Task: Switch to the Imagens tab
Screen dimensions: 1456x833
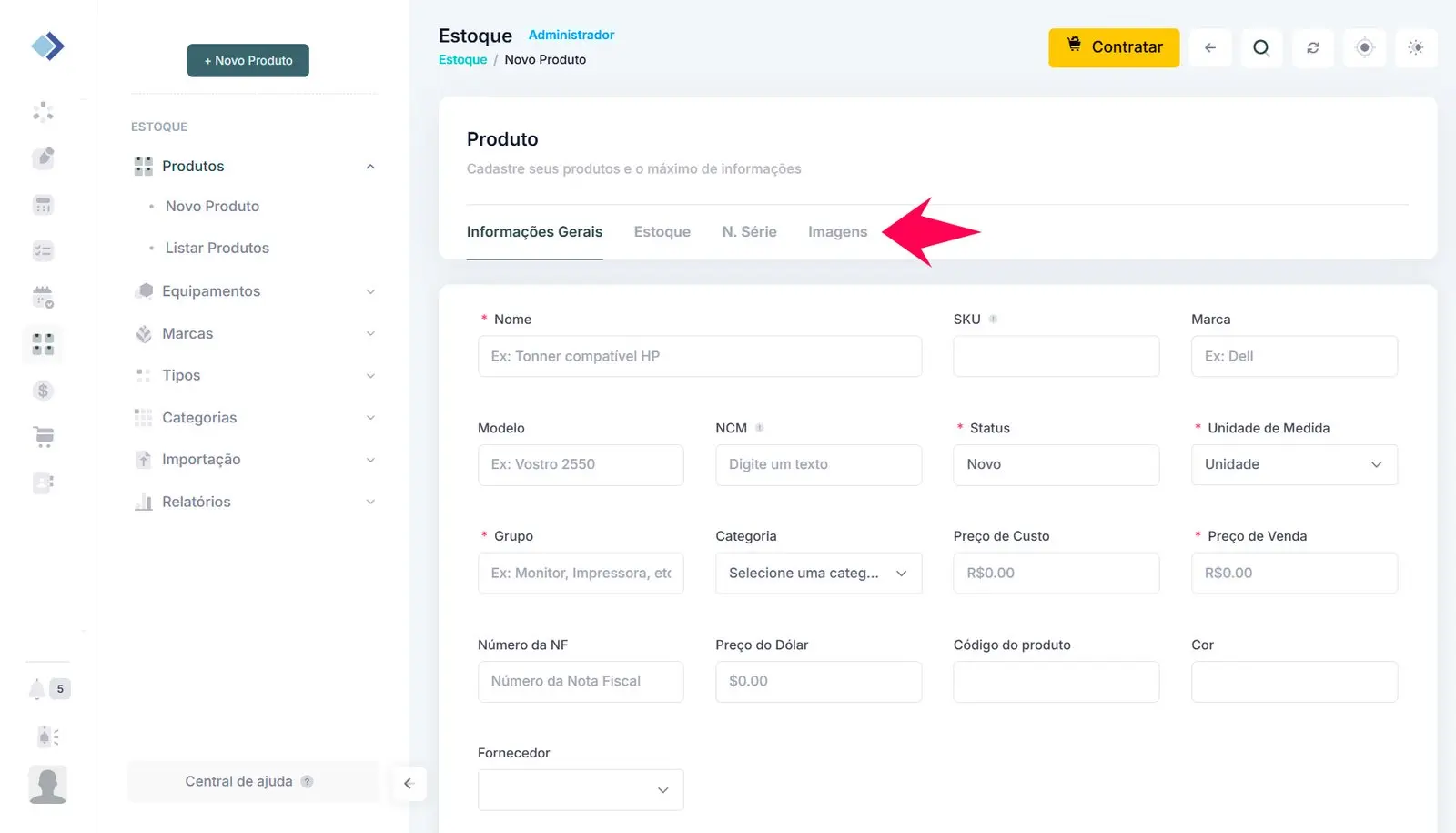Action: coord(837,232)
